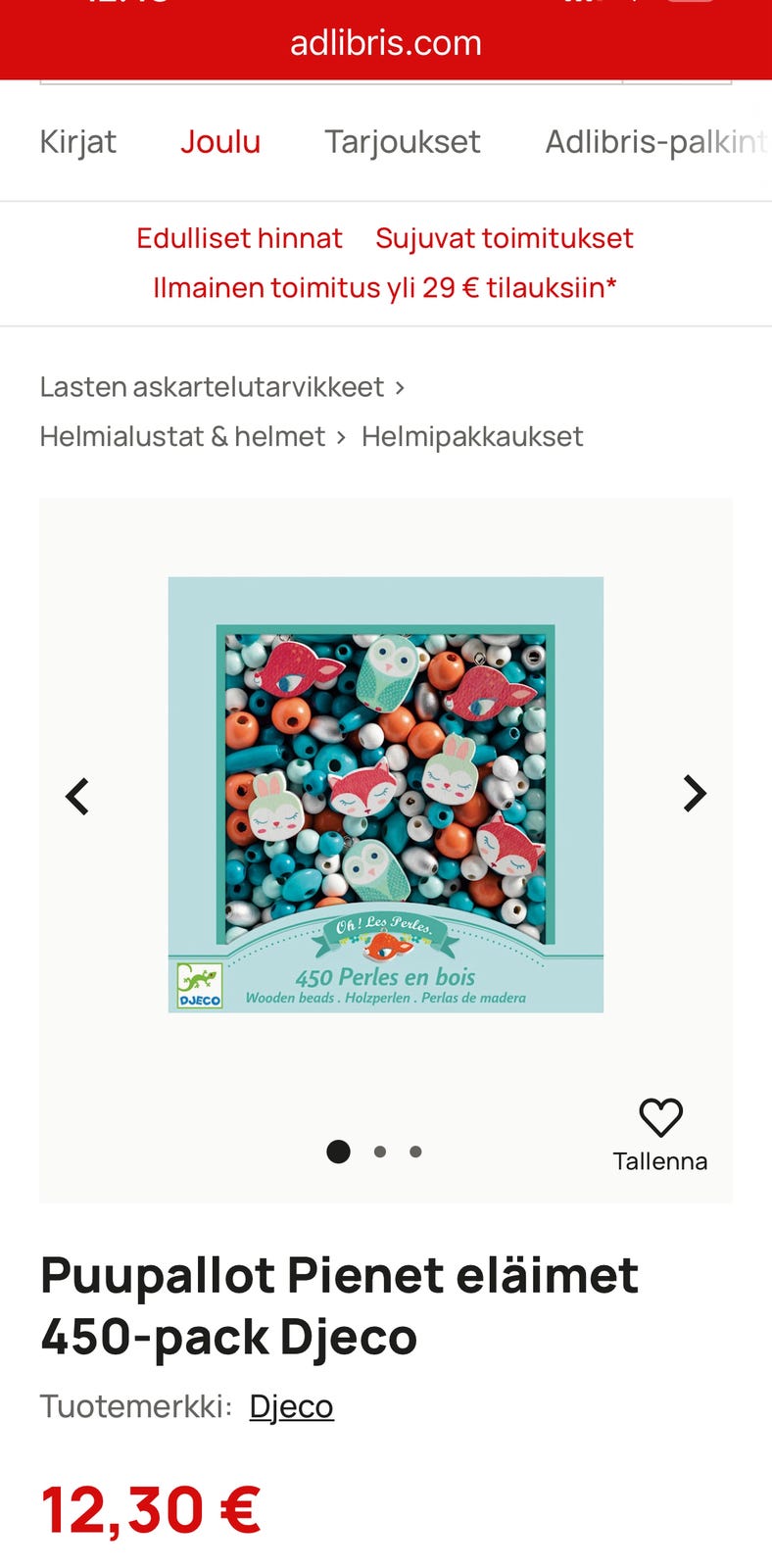Select the first carousel dot indicator
Viewport: 772px width, 1568px height.
coord(338,1151)
